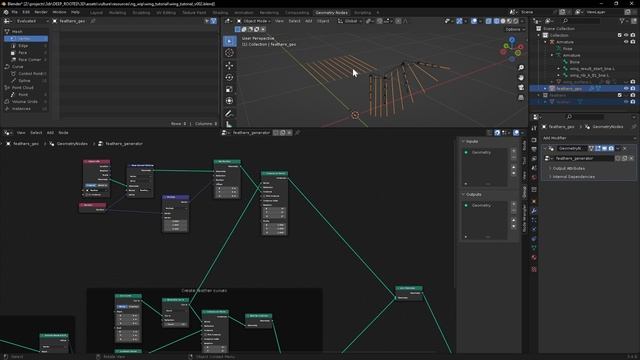Open the Render menu
This screenshot has height=360, width=640.
tap(41, 12)
